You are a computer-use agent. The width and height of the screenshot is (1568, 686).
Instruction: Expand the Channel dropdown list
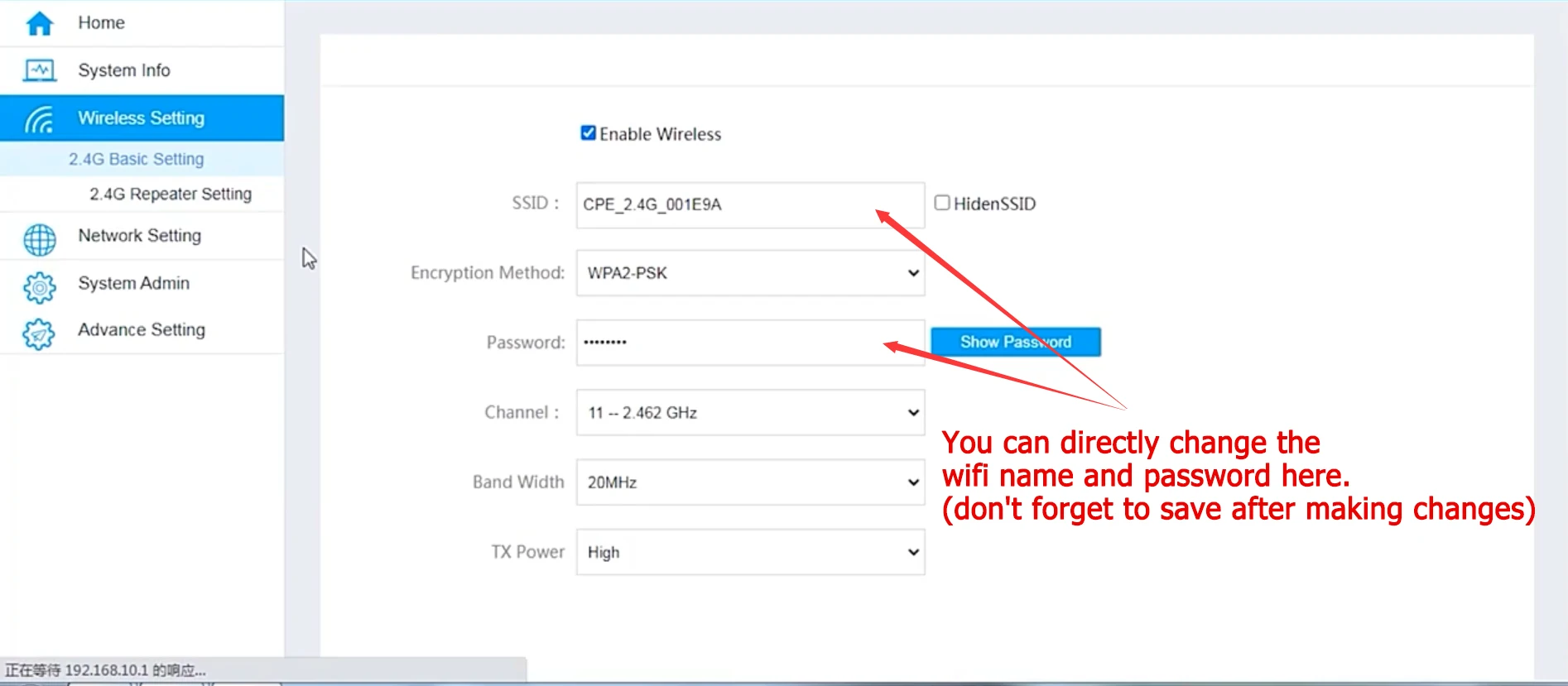pos(750,412)
